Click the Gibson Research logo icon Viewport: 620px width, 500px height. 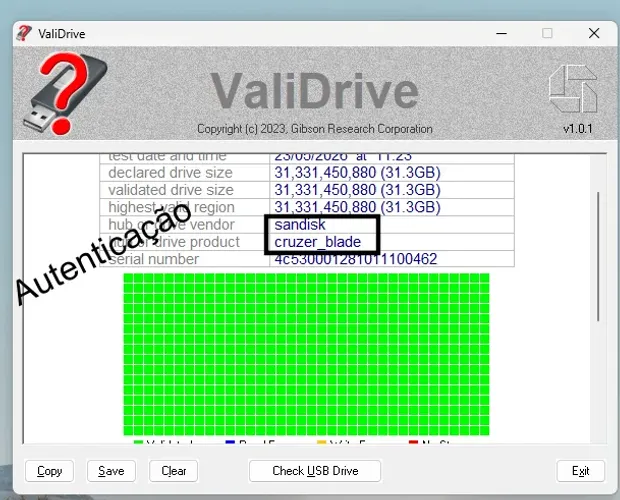pyautogui.click(x=573, y=89)
